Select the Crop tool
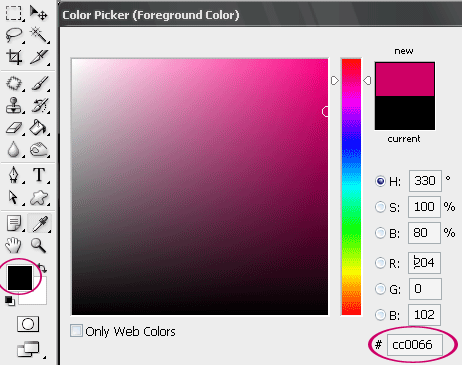 click(14, 57)
